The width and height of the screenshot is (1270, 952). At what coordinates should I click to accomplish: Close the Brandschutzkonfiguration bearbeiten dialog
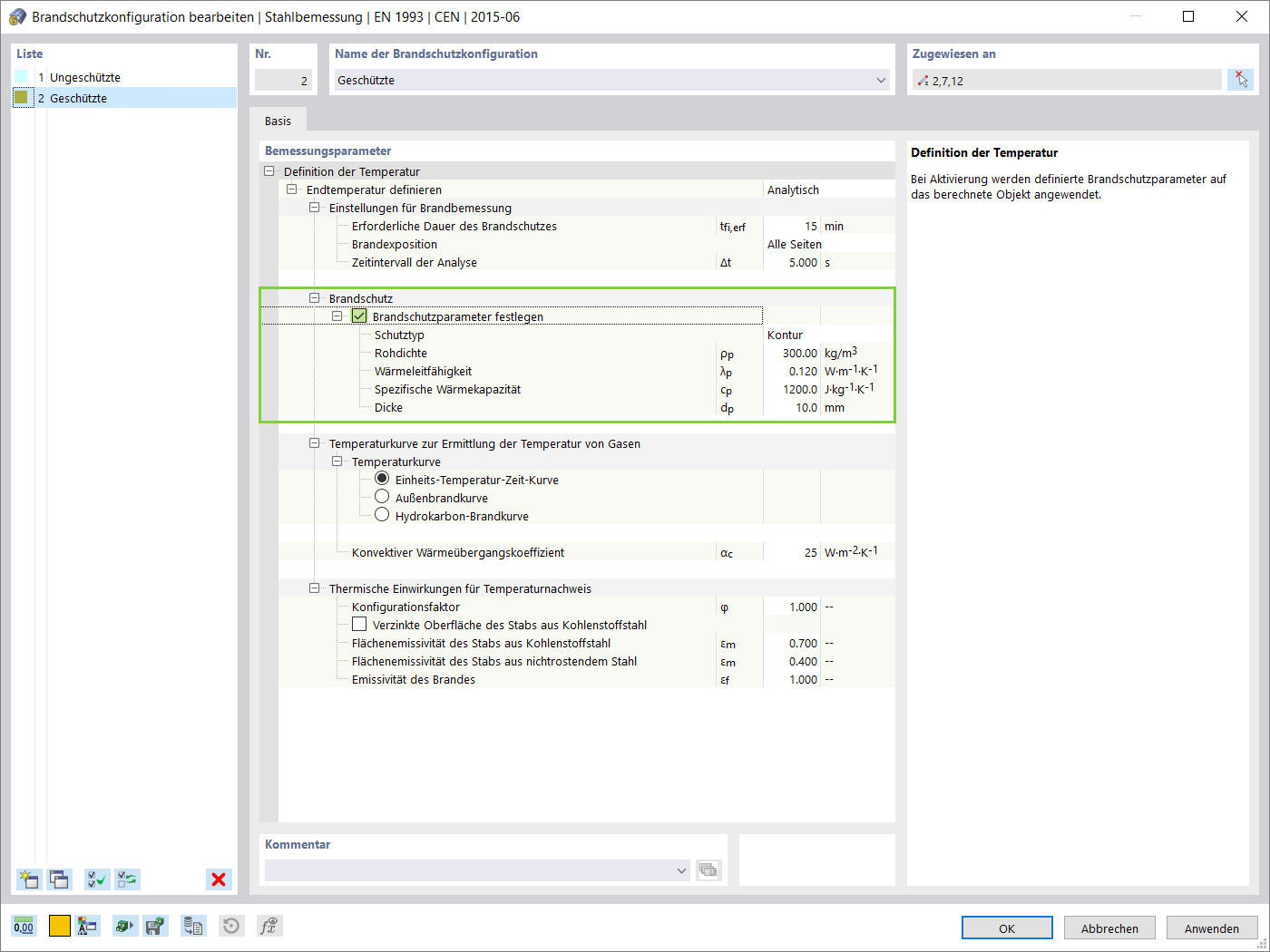(x=1242, y=16)
